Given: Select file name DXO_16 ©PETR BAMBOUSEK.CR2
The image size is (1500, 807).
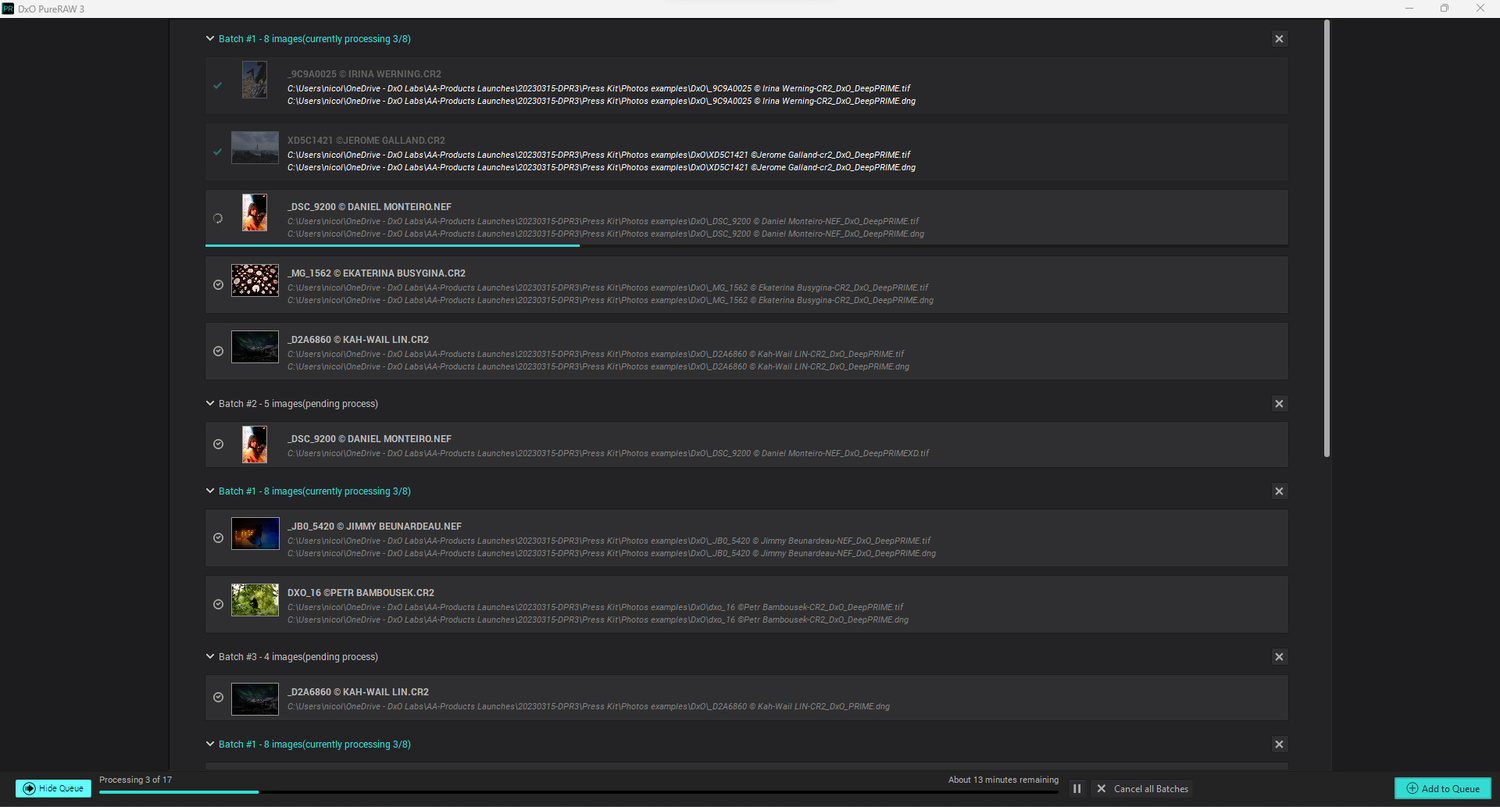Looking at the screenshot, I should 360,592.
